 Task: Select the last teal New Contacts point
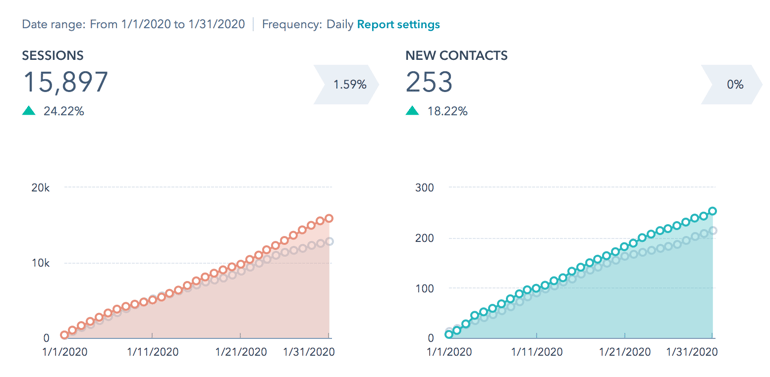tap(713, 211)
